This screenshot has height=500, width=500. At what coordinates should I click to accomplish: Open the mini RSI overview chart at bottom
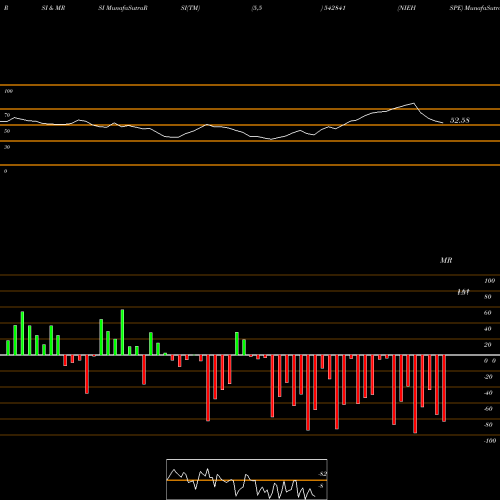pyautogui.click(x=247, y=479)
